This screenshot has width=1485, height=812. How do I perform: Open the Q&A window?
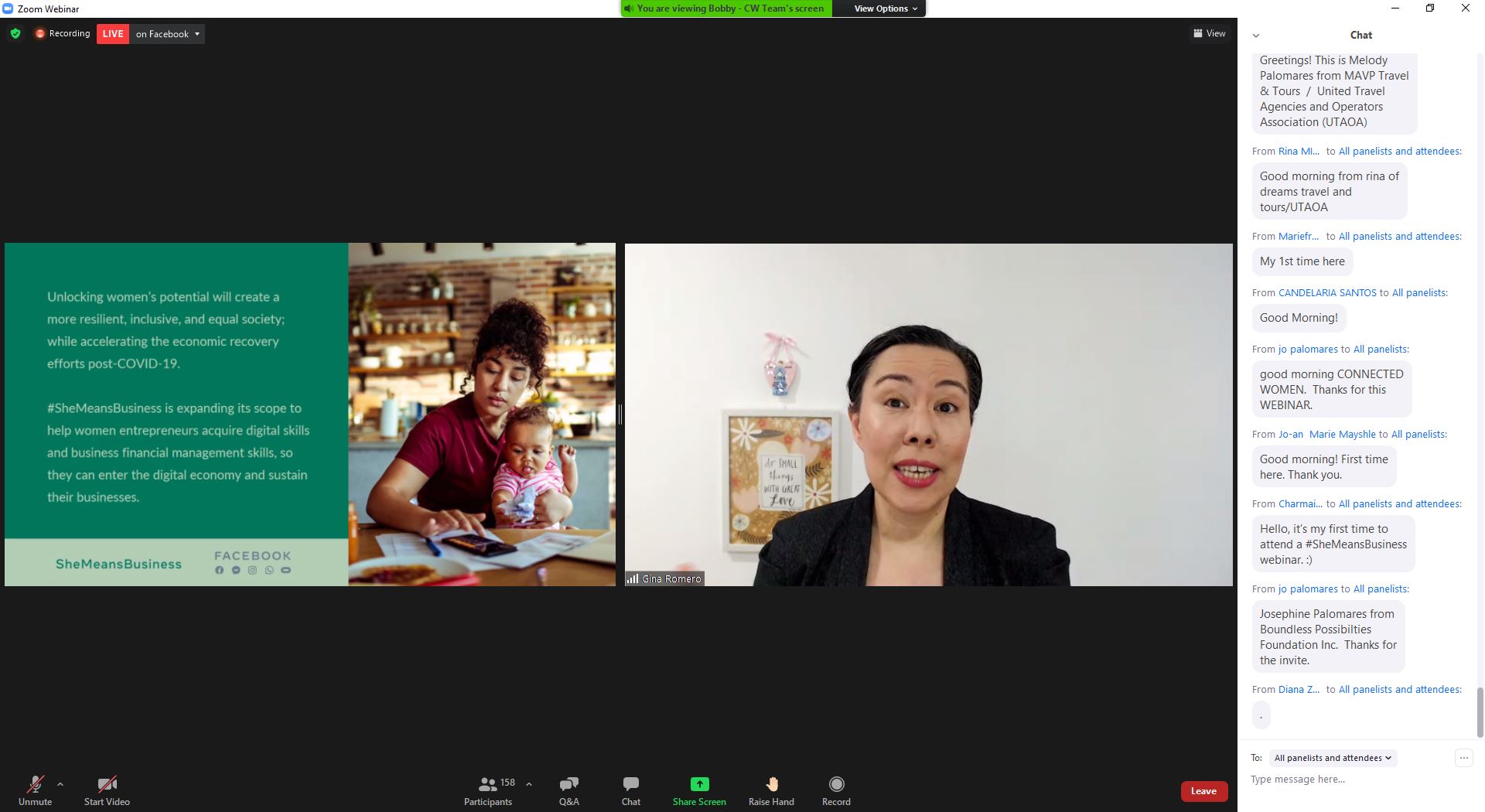[569, 791]
